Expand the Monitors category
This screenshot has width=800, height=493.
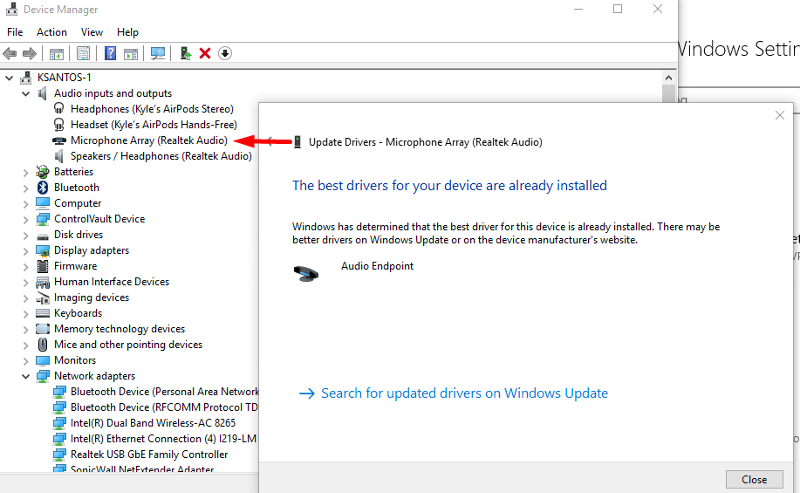tap(26, 361)
